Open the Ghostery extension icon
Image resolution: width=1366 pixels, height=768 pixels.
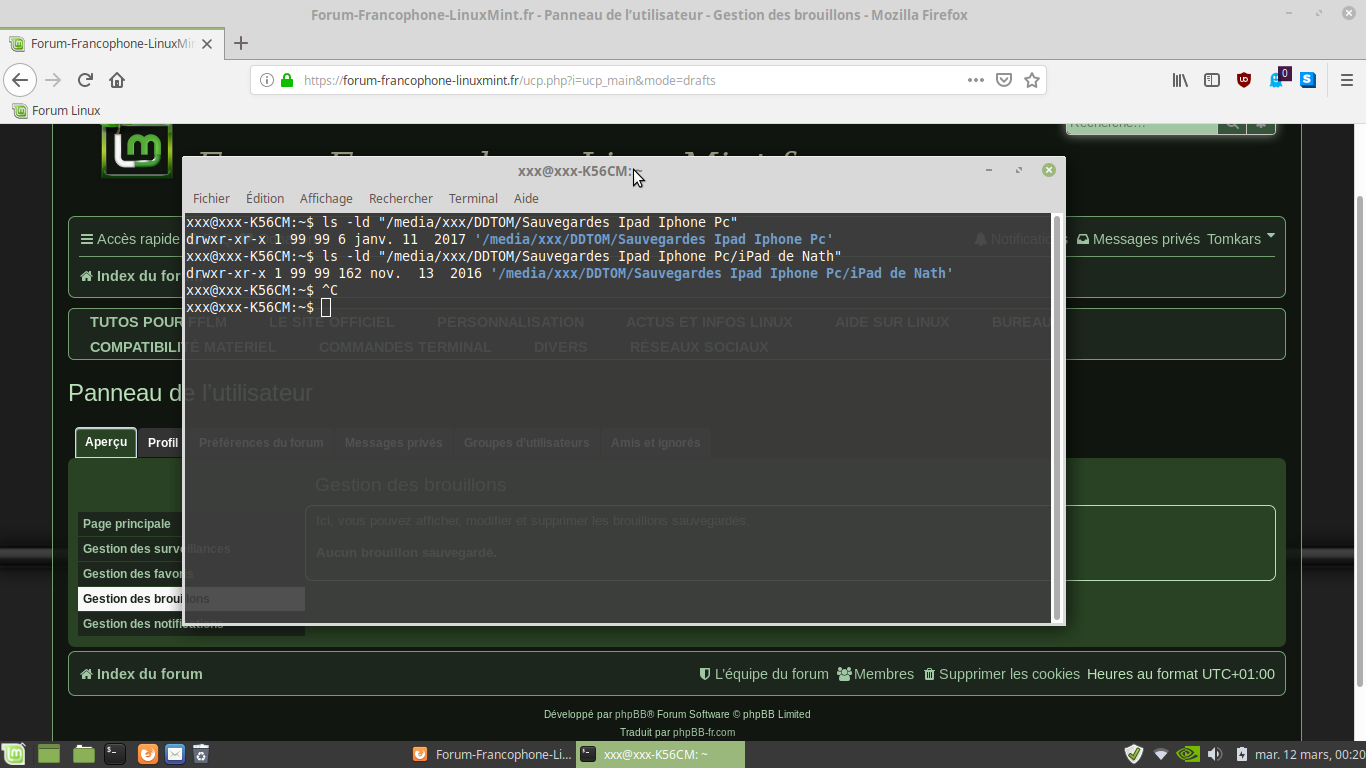pyautogui.click(x=1277, y=80)
